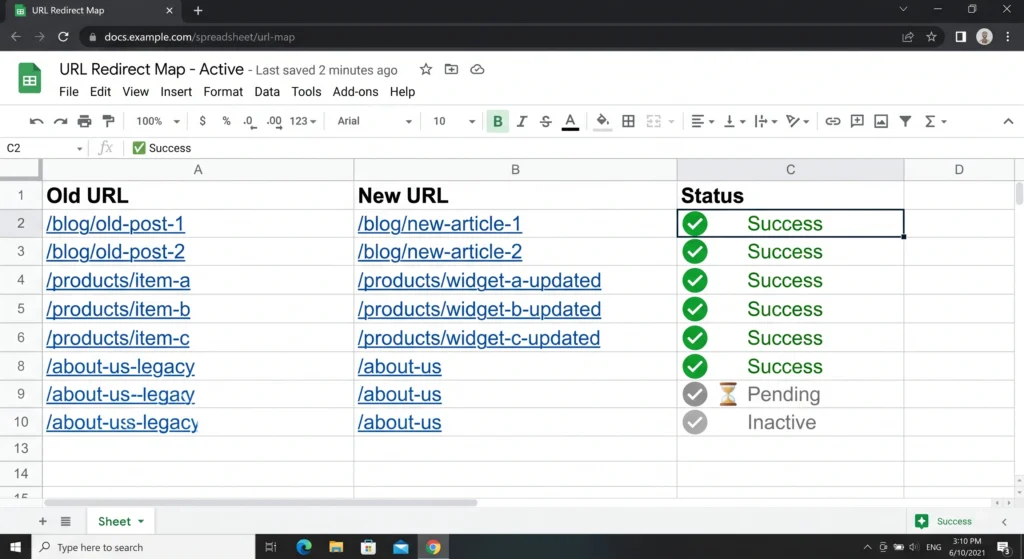The width and height of the screenshot is (1024, 559).
Task: Open the Insert menu
Action: pyautogui.click(x=176, y=91)
